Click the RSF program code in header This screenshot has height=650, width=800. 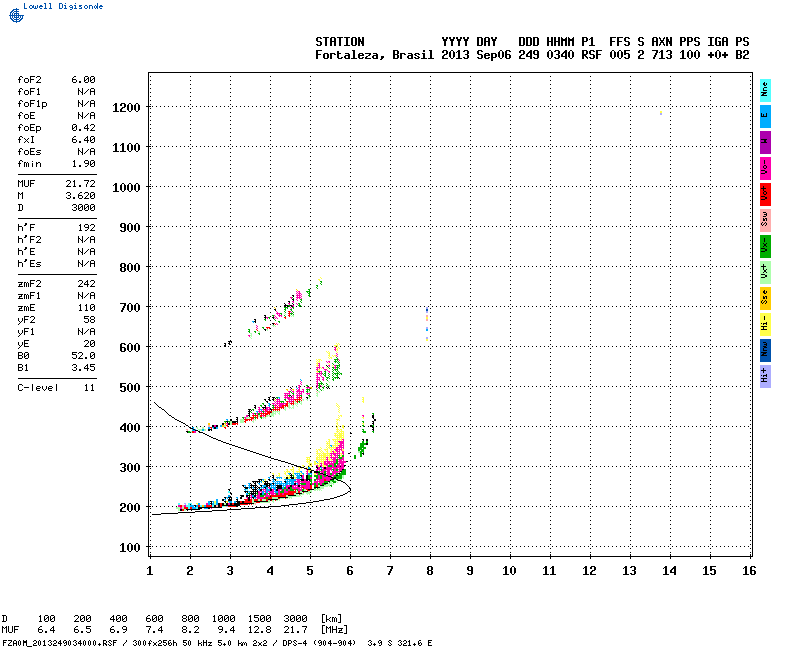(591, 55)
